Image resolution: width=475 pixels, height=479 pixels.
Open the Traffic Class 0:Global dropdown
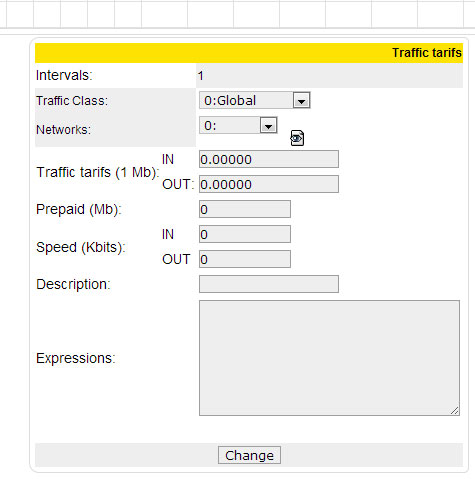pos(255,100)
